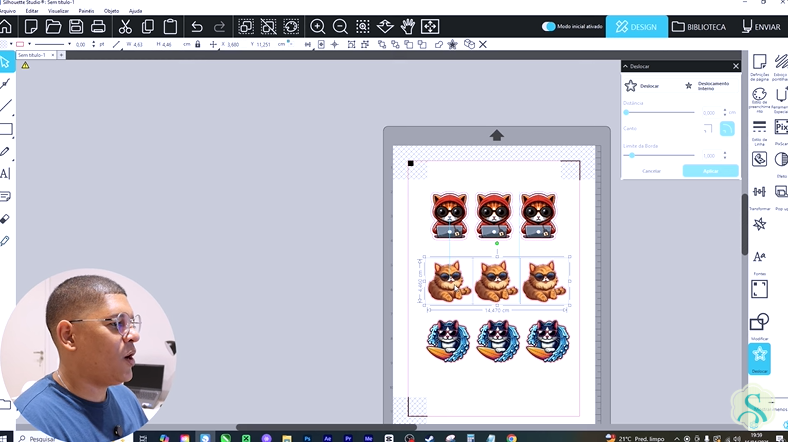Open the Painéis menu

pos(86,11)
